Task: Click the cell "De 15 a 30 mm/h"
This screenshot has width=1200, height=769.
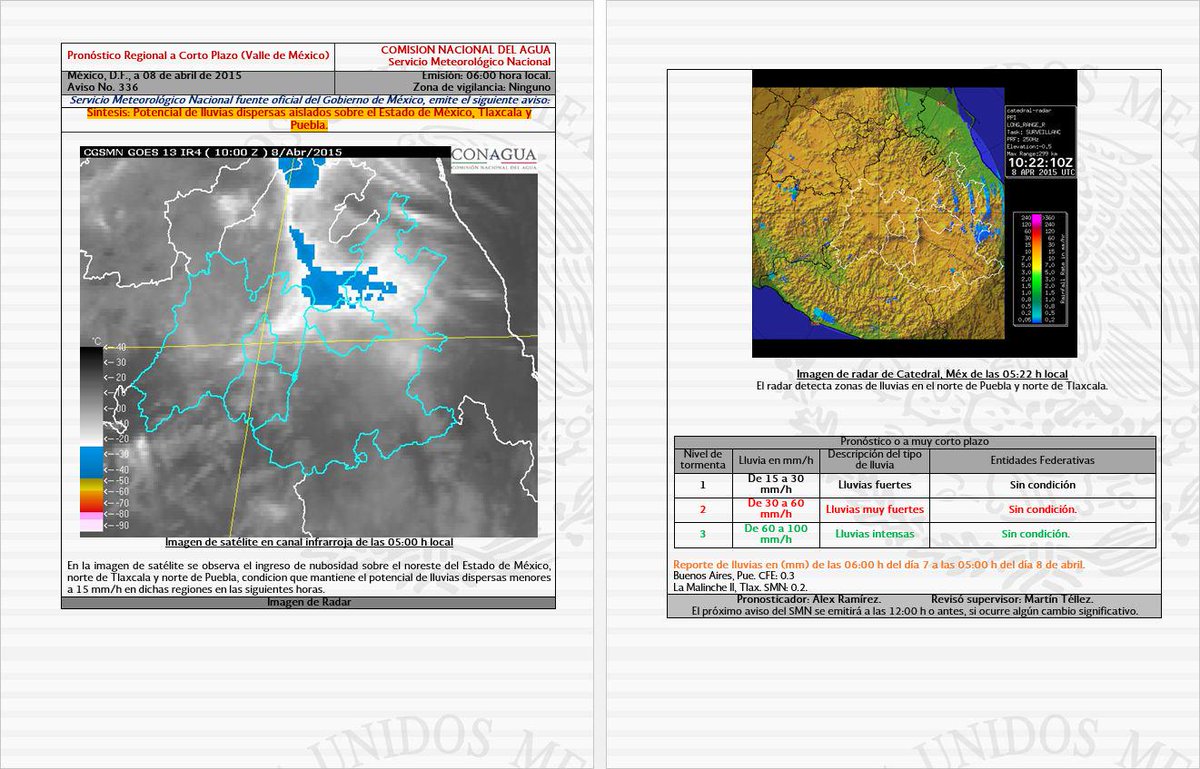Action: coord(774,485)
